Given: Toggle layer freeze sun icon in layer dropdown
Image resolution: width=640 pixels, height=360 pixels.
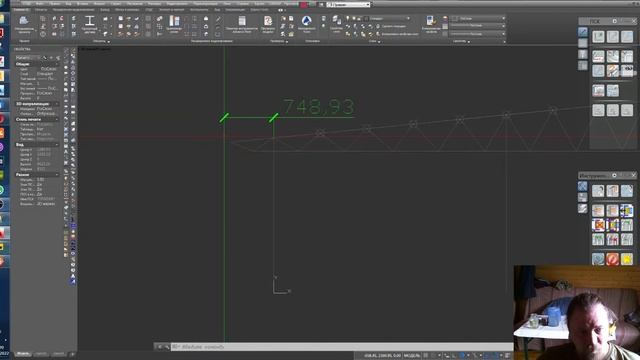Looking at the screenshot, I should 353,18.
